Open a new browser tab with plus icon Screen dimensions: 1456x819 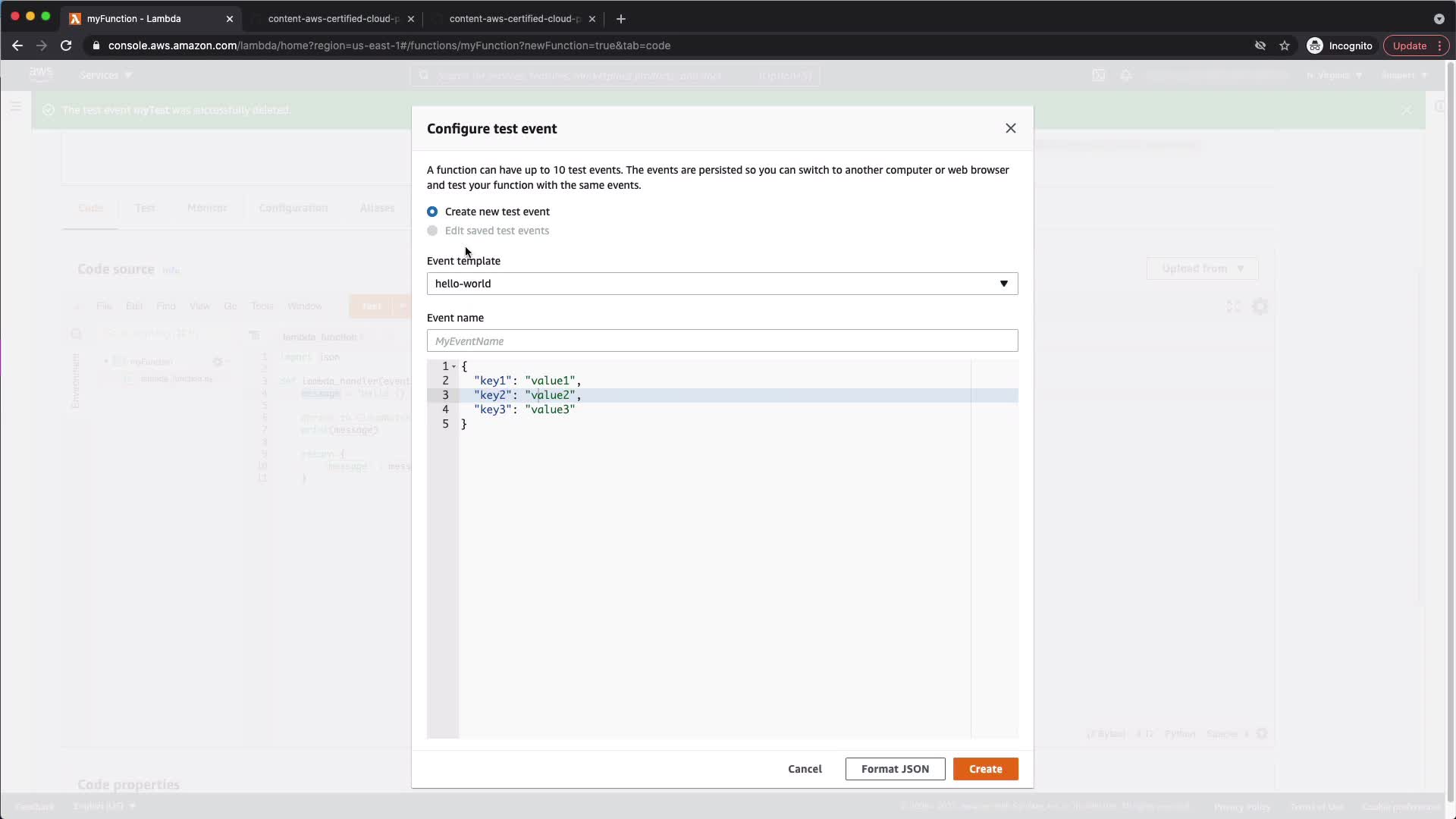point(621,19)
